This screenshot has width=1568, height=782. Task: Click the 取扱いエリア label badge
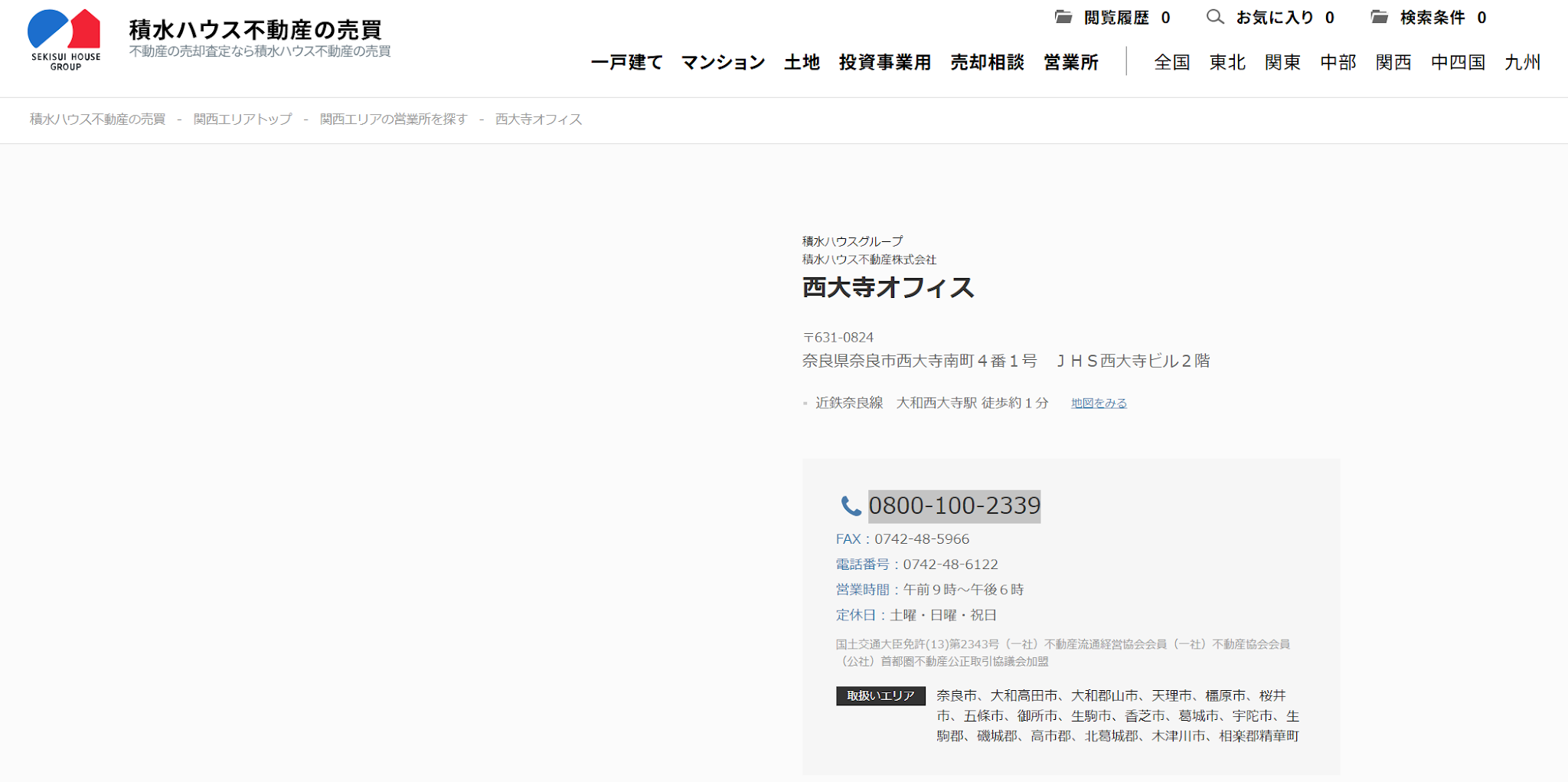tap(880, 695)
